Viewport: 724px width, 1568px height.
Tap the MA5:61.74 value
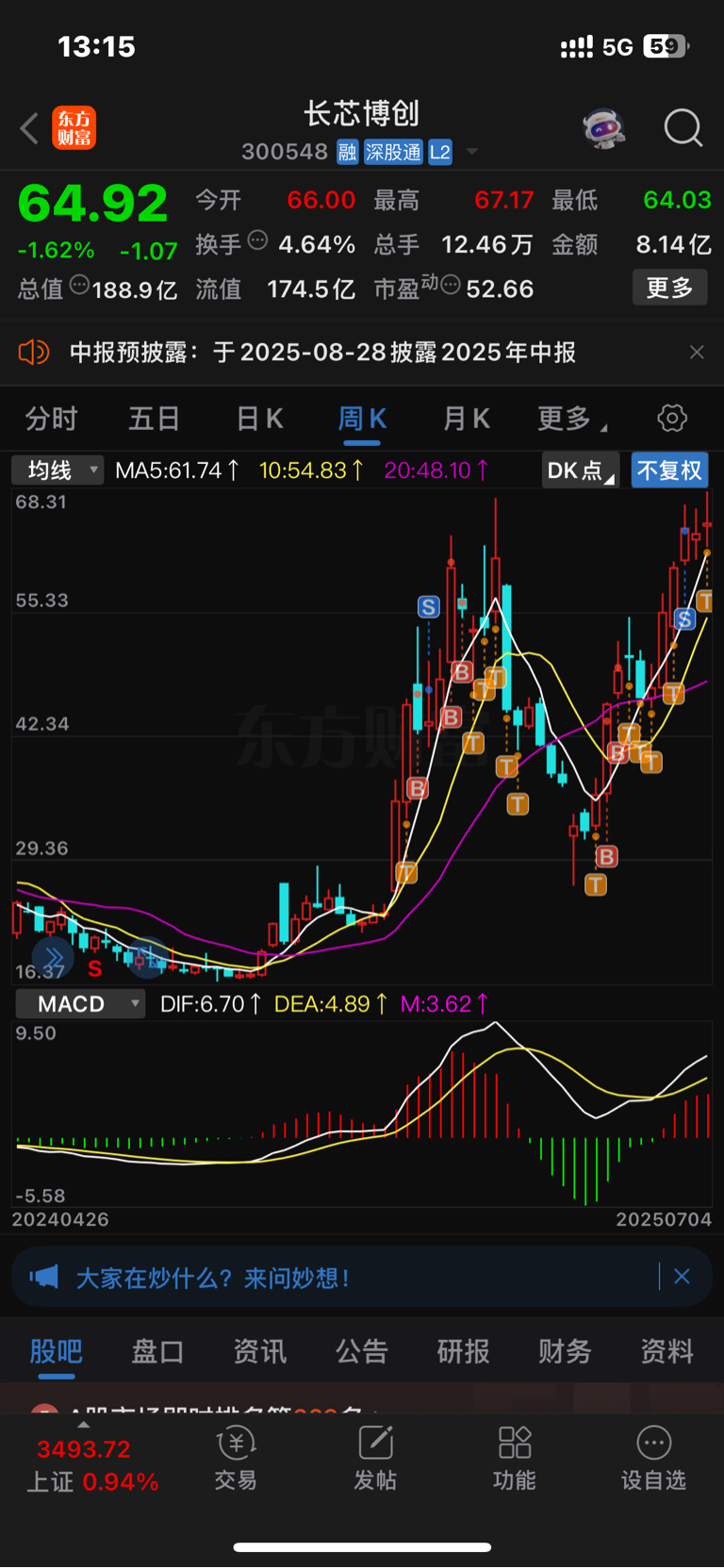(x=177, y=470)
